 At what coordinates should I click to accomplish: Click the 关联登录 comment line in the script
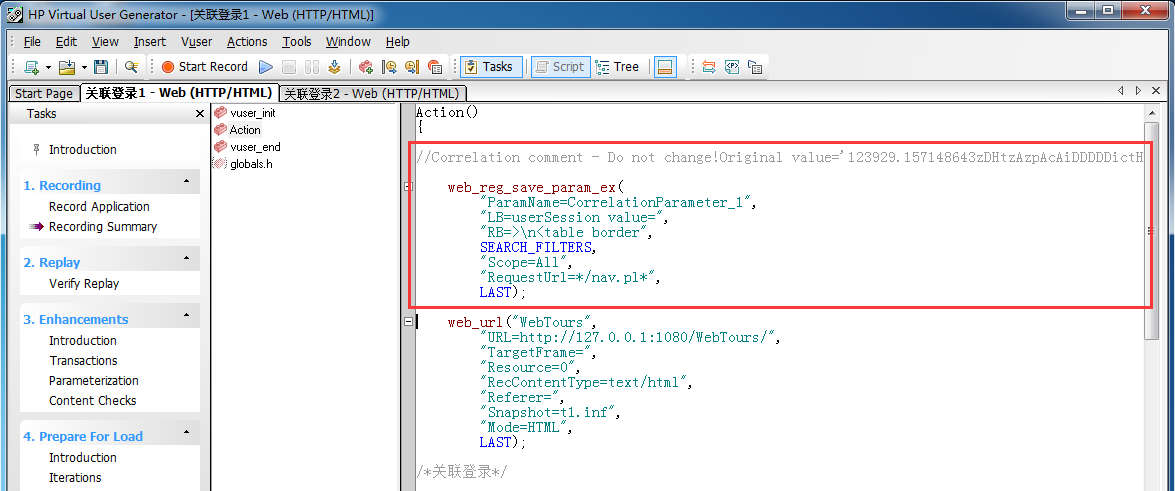[x=462, y=472]
